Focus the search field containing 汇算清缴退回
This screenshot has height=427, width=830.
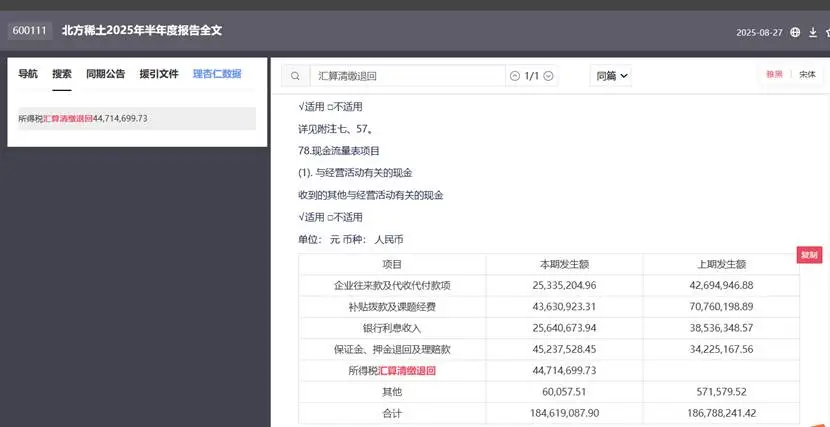408,76
